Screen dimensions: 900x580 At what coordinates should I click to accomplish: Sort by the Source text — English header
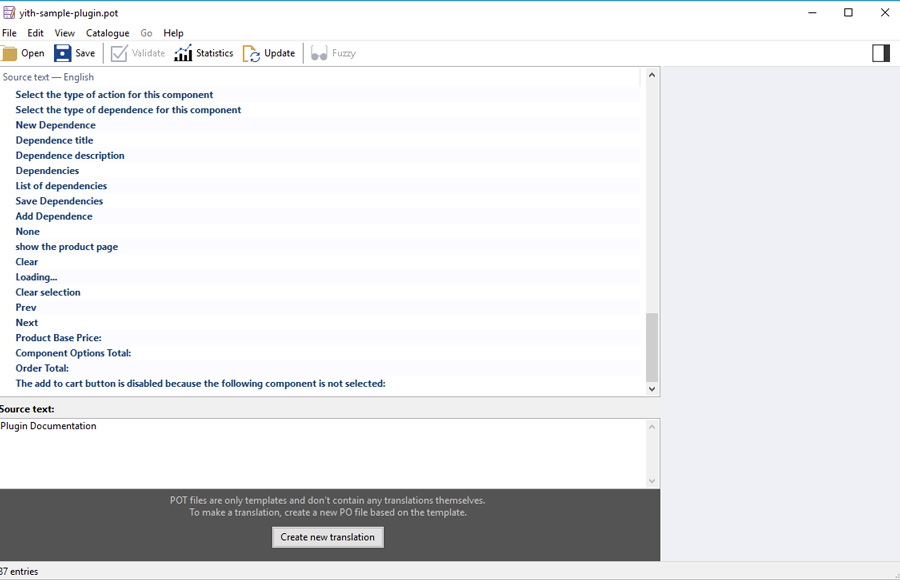pyautogui.click(x=48, y=77)
